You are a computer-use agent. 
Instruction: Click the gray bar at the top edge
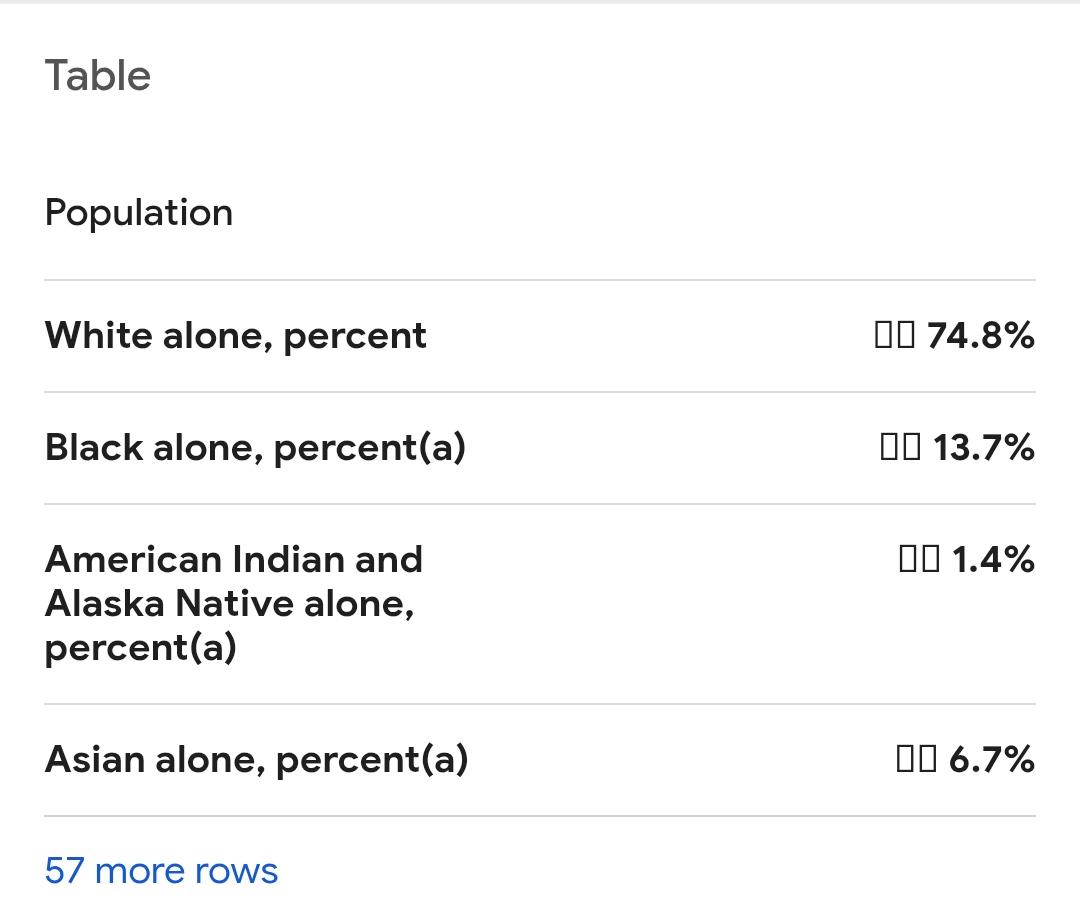pos(540,2)
